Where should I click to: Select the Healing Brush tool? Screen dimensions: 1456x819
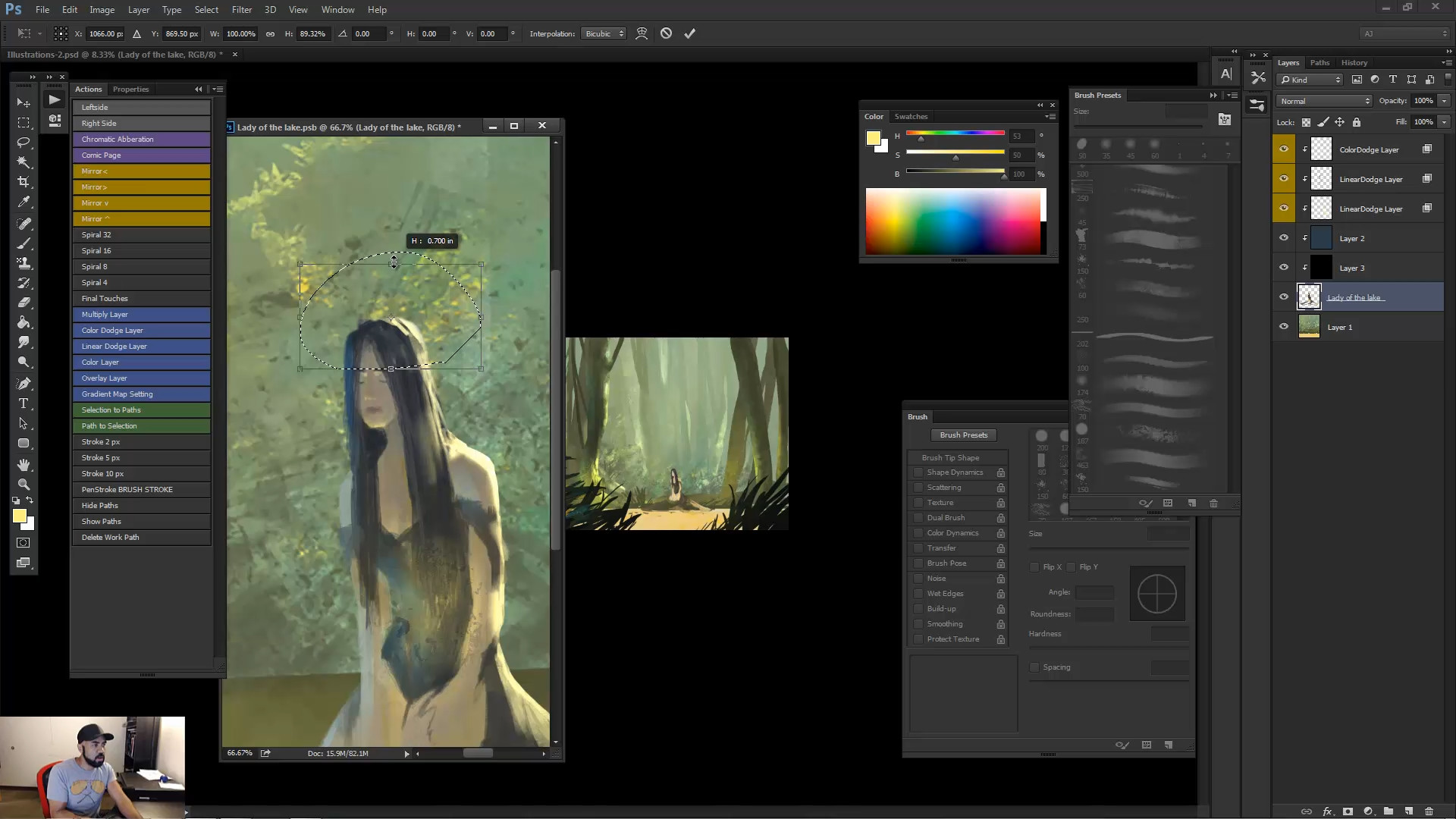pos(24,224)
